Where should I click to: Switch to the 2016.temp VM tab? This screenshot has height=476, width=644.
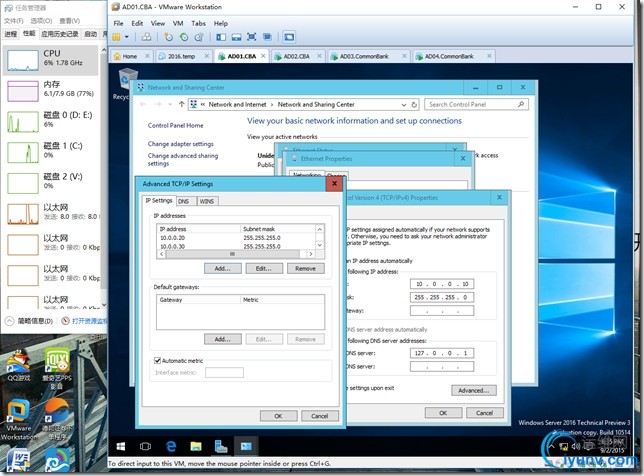[181, 56]
